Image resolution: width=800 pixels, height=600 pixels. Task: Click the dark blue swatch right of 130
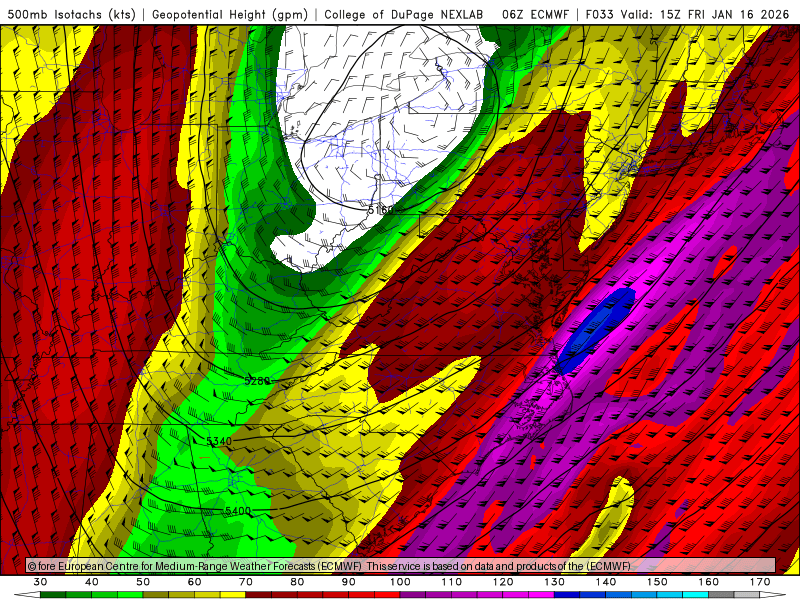(x=567, y=595)
